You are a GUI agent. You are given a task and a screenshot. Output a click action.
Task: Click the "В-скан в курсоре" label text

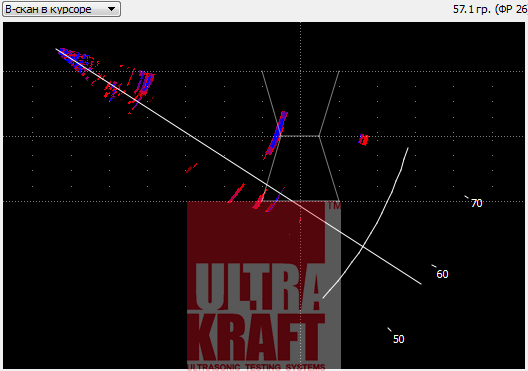[48, 9]
